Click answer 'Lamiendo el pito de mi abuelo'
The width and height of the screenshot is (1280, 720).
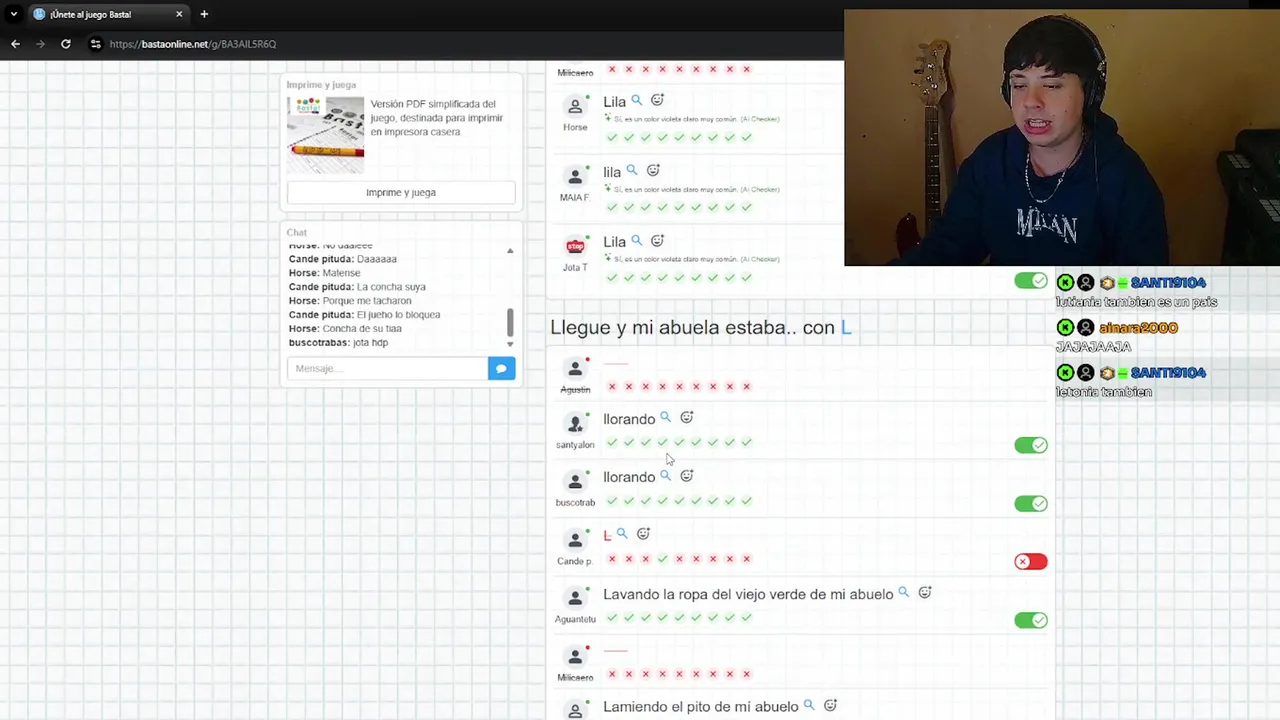pyautogui.click(x=701, y=707)
